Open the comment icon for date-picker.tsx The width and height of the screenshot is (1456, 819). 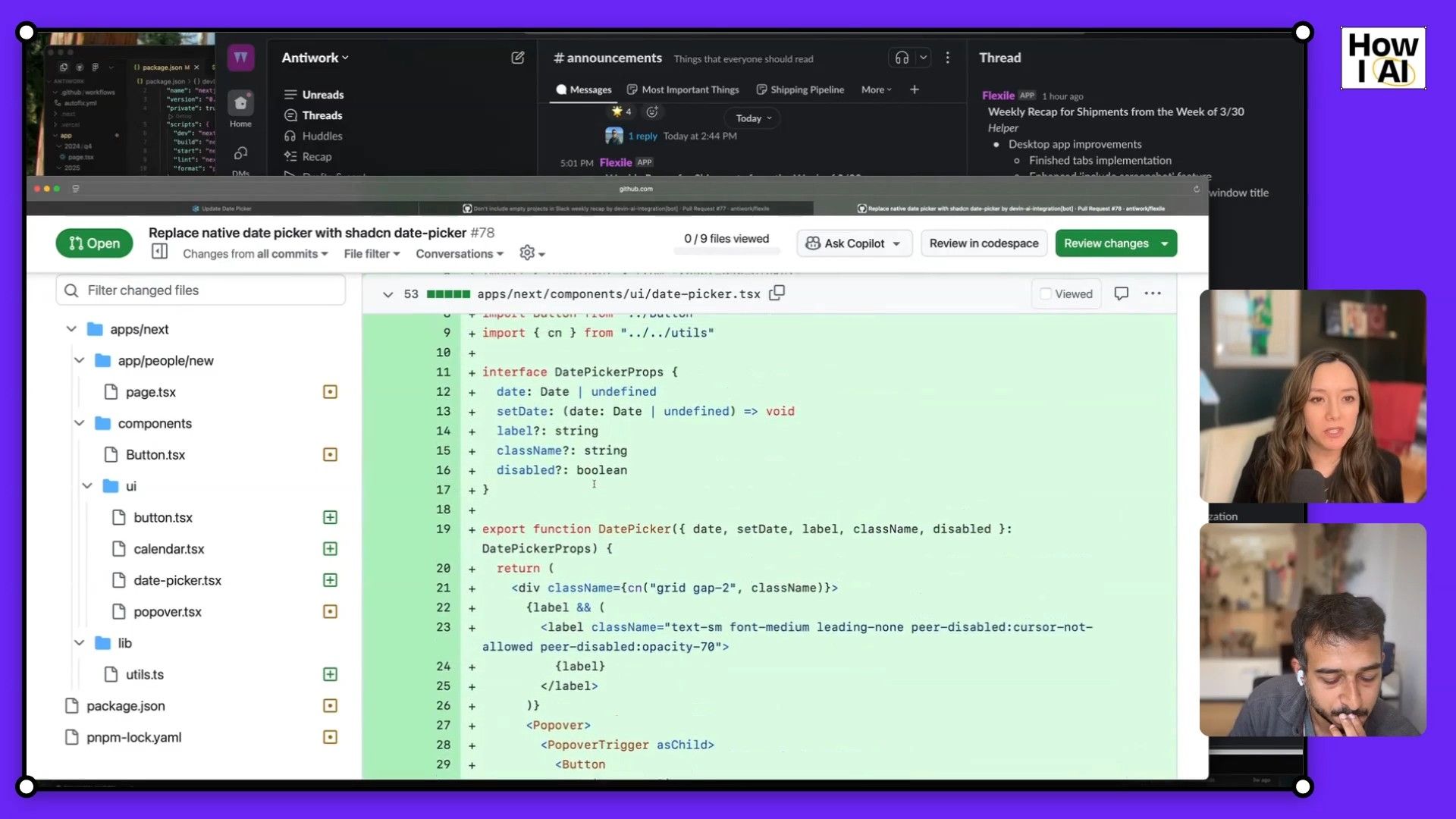pyautogui.click(x=1121, y=293)
